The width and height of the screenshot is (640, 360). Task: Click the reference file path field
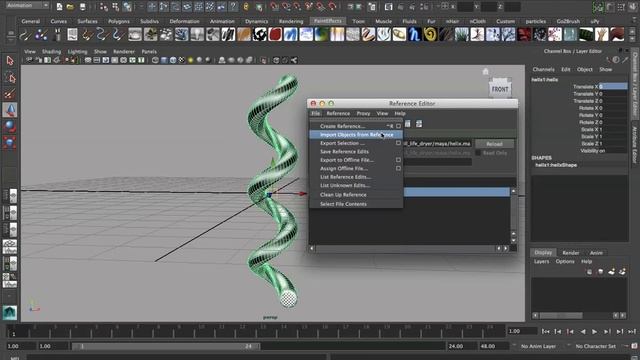tap(437, 144)
